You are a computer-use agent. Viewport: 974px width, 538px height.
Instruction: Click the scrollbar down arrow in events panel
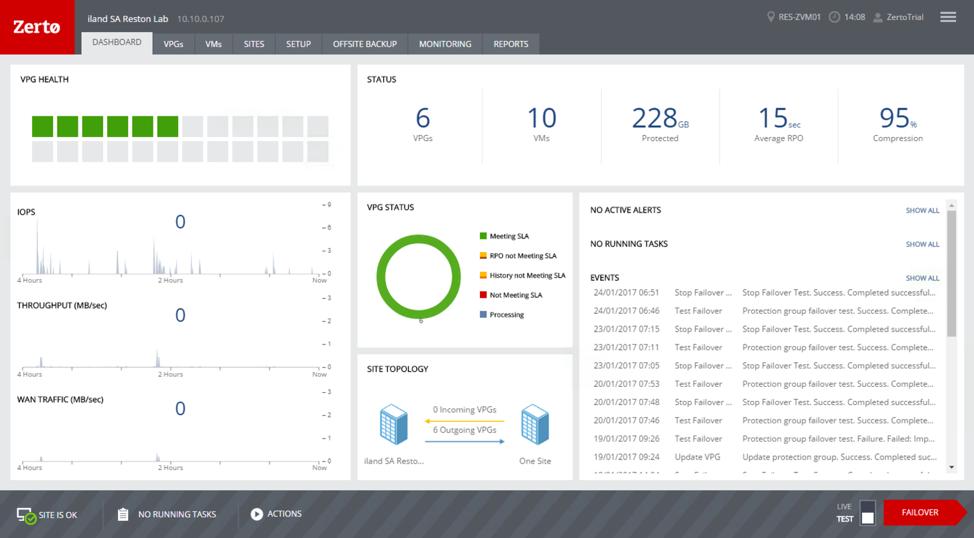click(x=951, y=467)
